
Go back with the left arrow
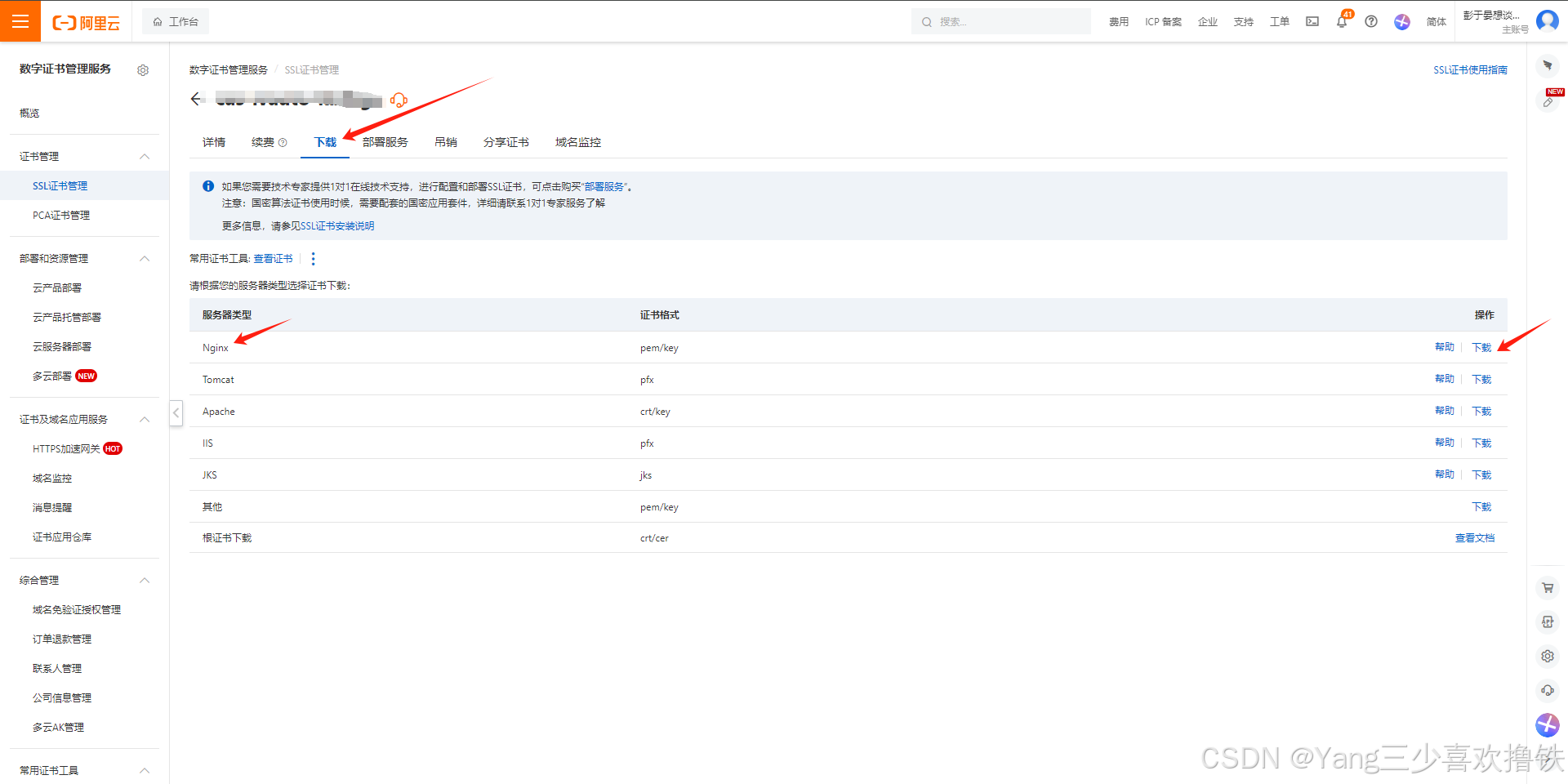pos(196,99)
